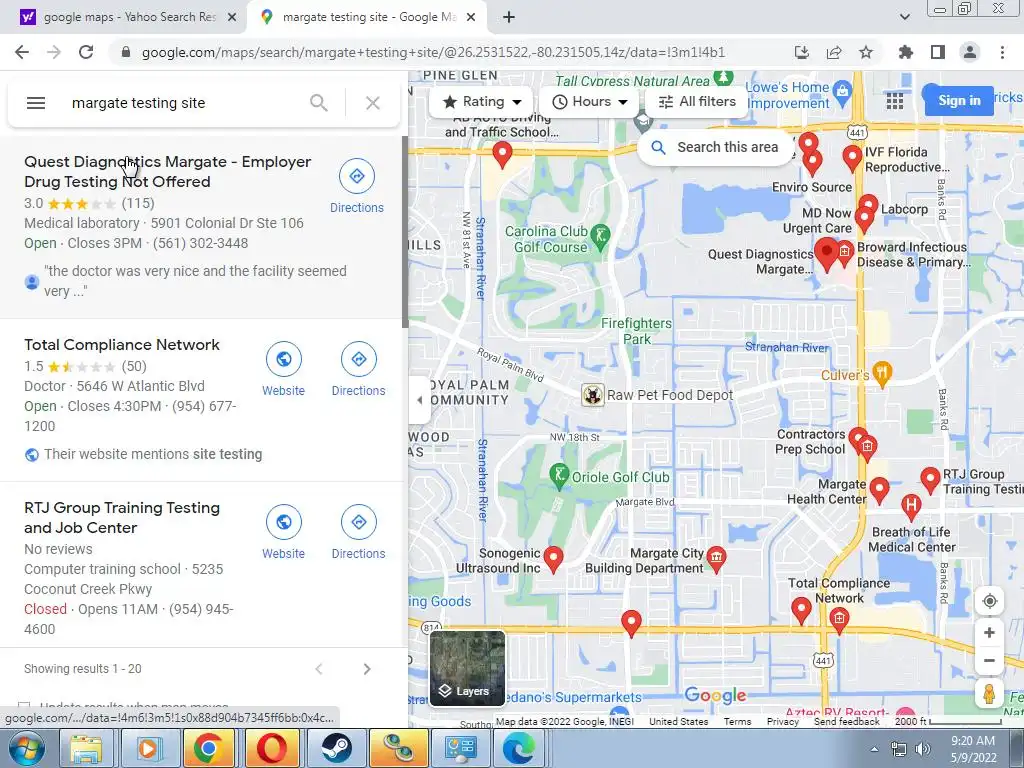Image resolution: width=1024 pixels, height=768 pixels.
Task: Open Chrome from the taskbar
Action: 208,748
